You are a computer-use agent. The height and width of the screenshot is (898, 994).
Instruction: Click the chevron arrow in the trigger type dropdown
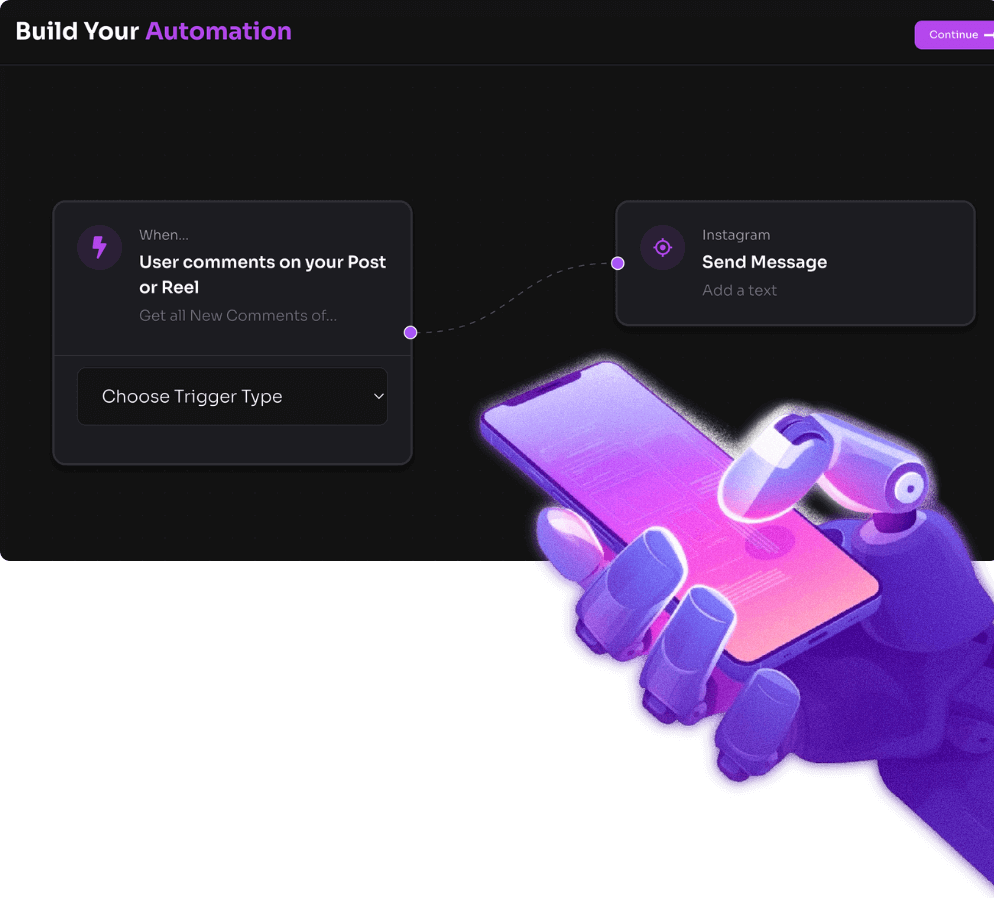point(378,396)
